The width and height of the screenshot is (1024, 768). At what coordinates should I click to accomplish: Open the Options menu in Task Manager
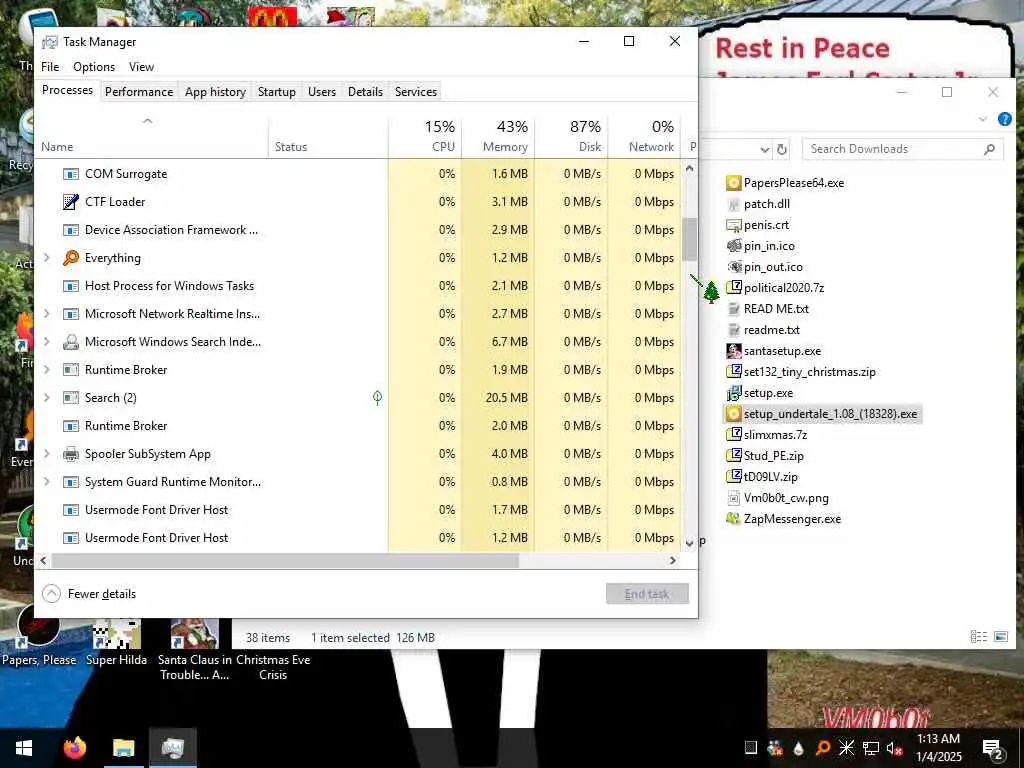pyautogui.click(x=94, y=67)
